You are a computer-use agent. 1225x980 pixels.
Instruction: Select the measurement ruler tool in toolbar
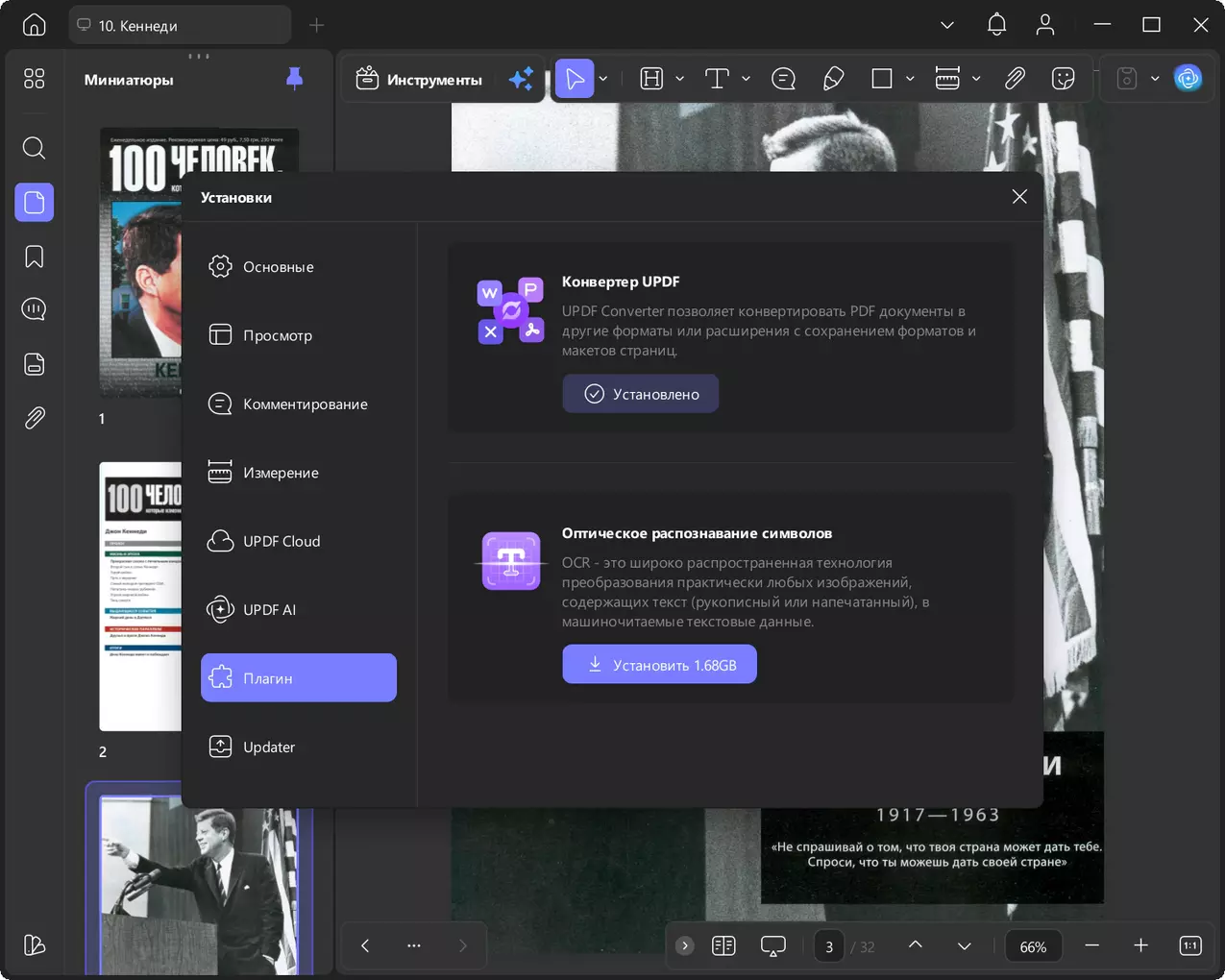click(947, 79)
